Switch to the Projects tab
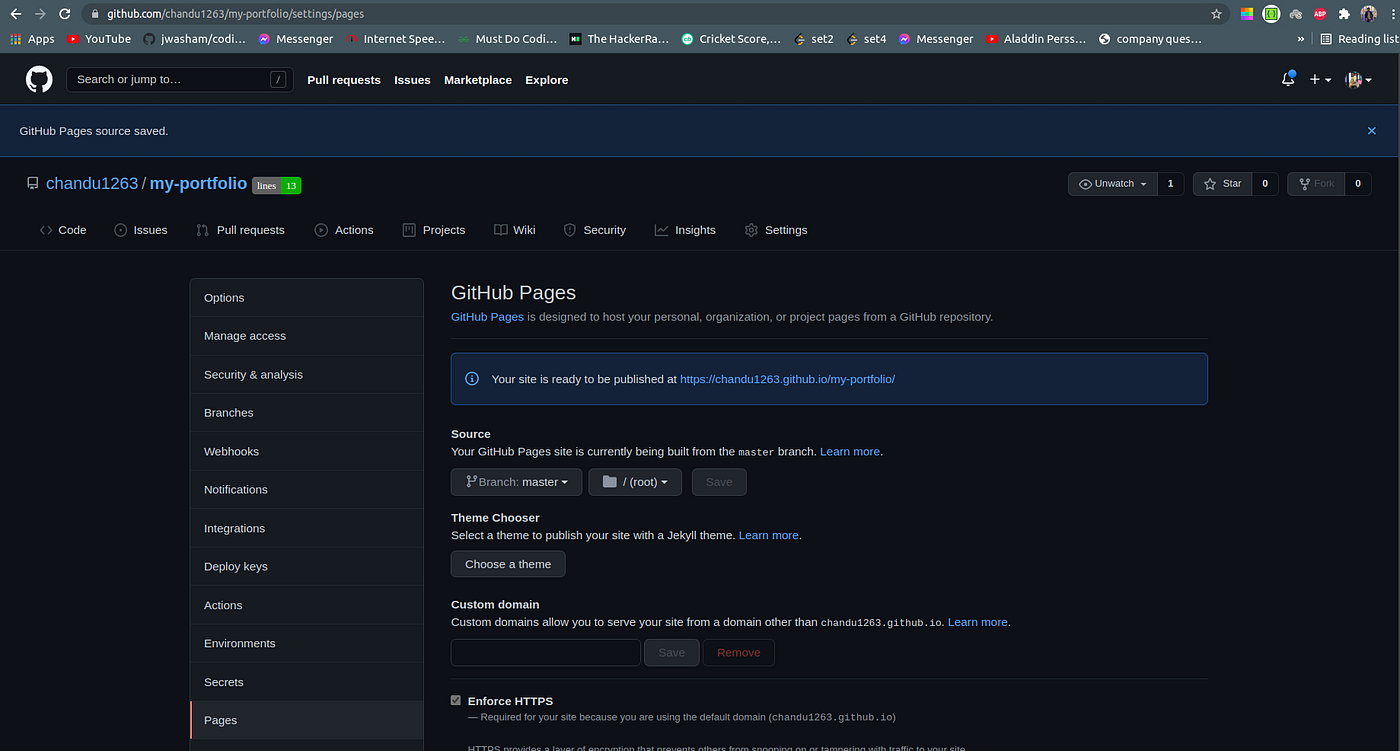 [434, 230]
